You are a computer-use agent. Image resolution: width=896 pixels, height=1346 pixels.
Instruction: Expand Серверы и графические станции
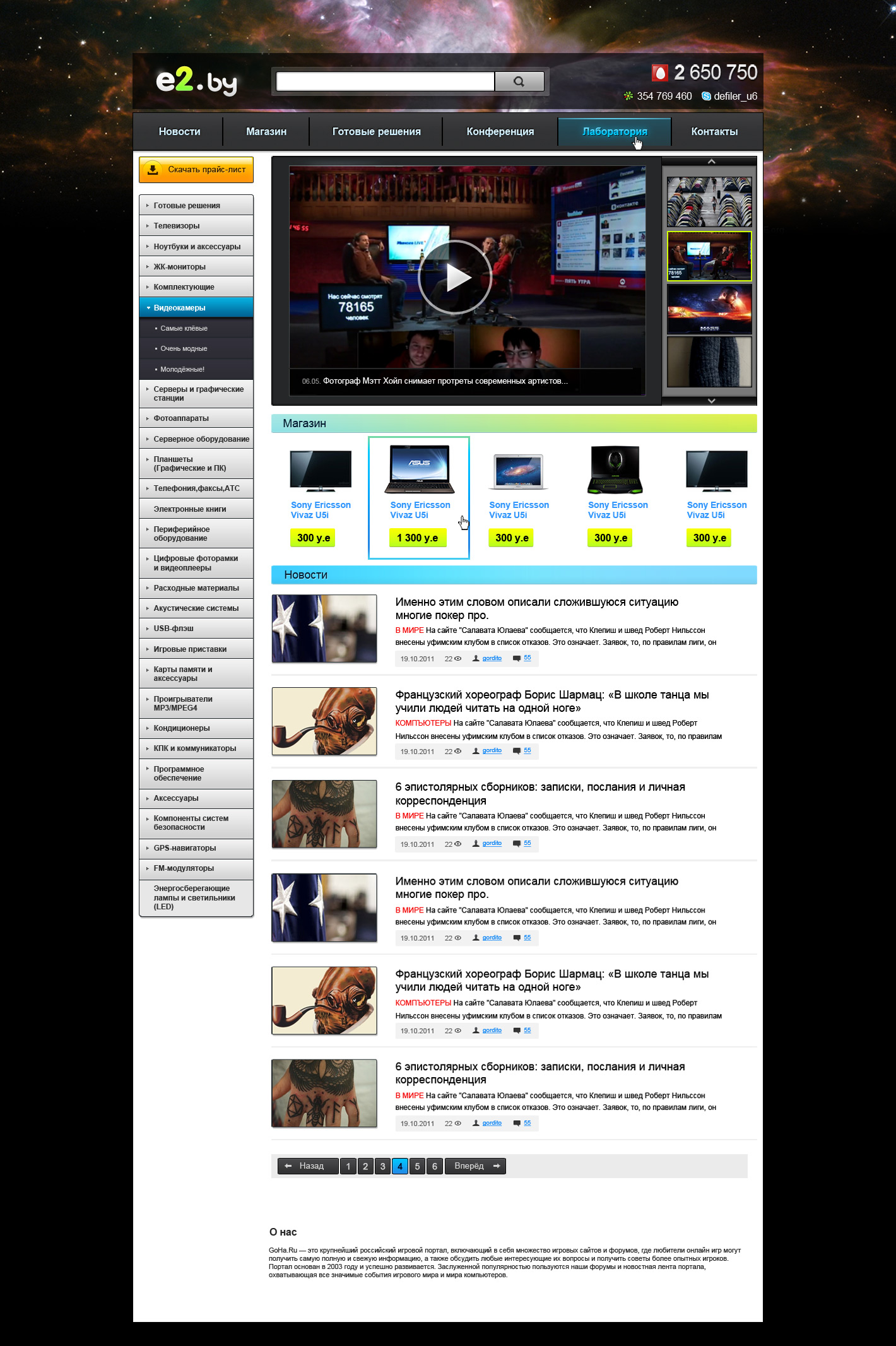[196, 394]
